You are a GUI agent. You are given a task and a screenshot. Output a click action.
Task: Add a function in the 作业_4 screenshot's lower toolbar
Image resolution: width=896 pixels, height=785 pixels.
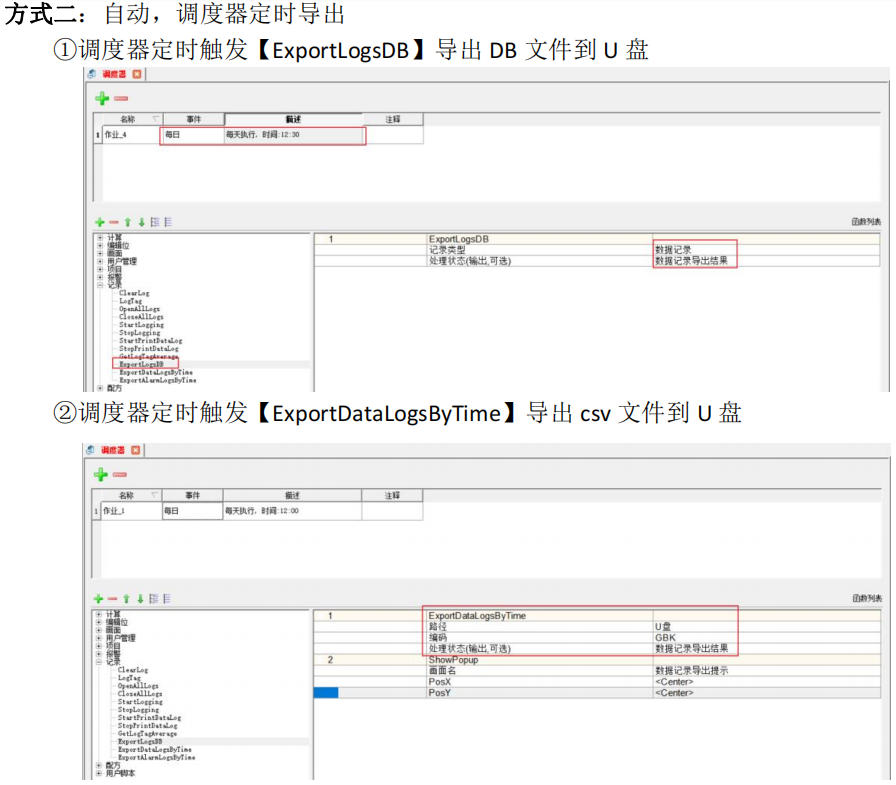coord(99,222)
